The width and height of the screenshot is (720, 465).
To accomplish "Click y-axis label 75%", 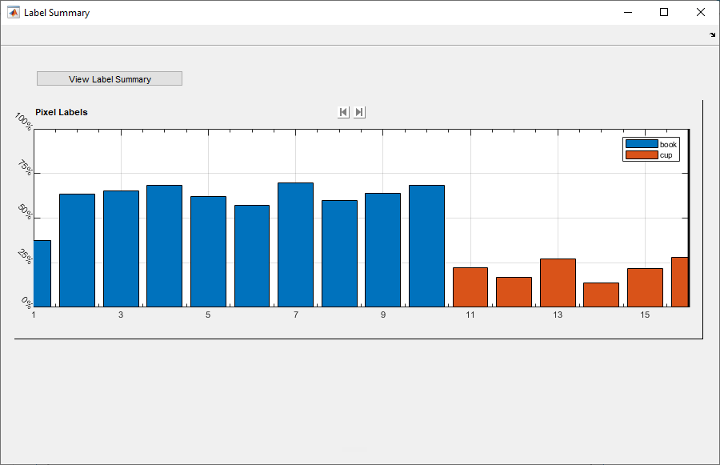I will click(x=25, y=168).
